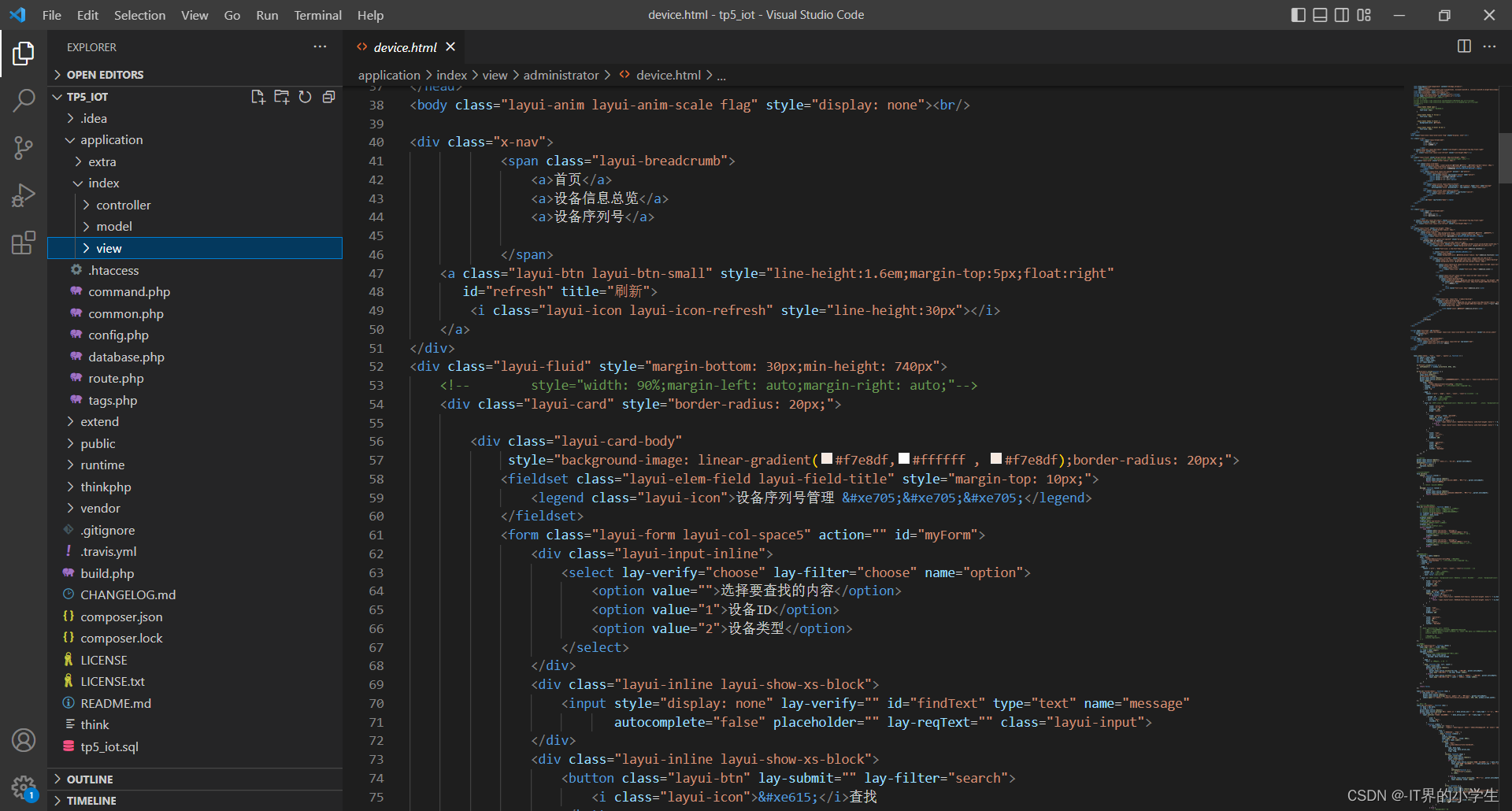Open config.php file
The height and width of the screenshot is (811, 1512).
[118, 335]
